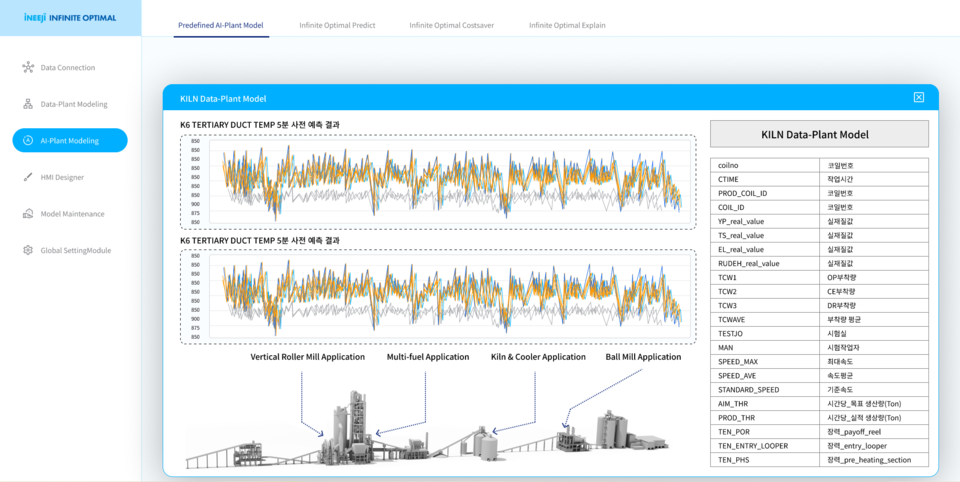Click the upper tertiary duct temp chart
Screen dimensions: 960x482
tap(438, 182)
